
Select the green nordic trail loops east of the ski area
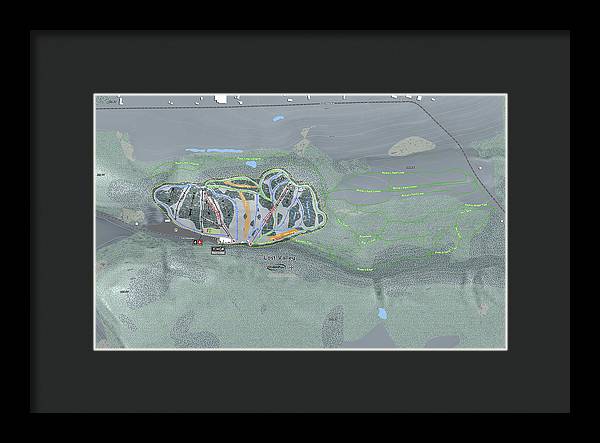click(x=400, y=200)
